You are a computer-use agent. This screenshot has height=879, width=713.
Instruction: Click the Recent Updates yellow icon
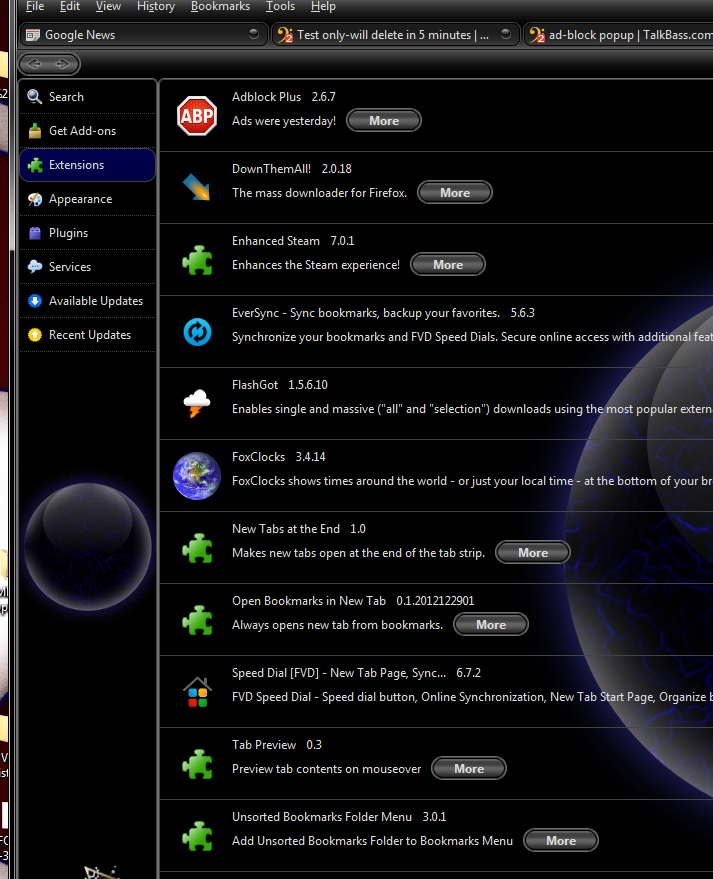pos(35,335)
